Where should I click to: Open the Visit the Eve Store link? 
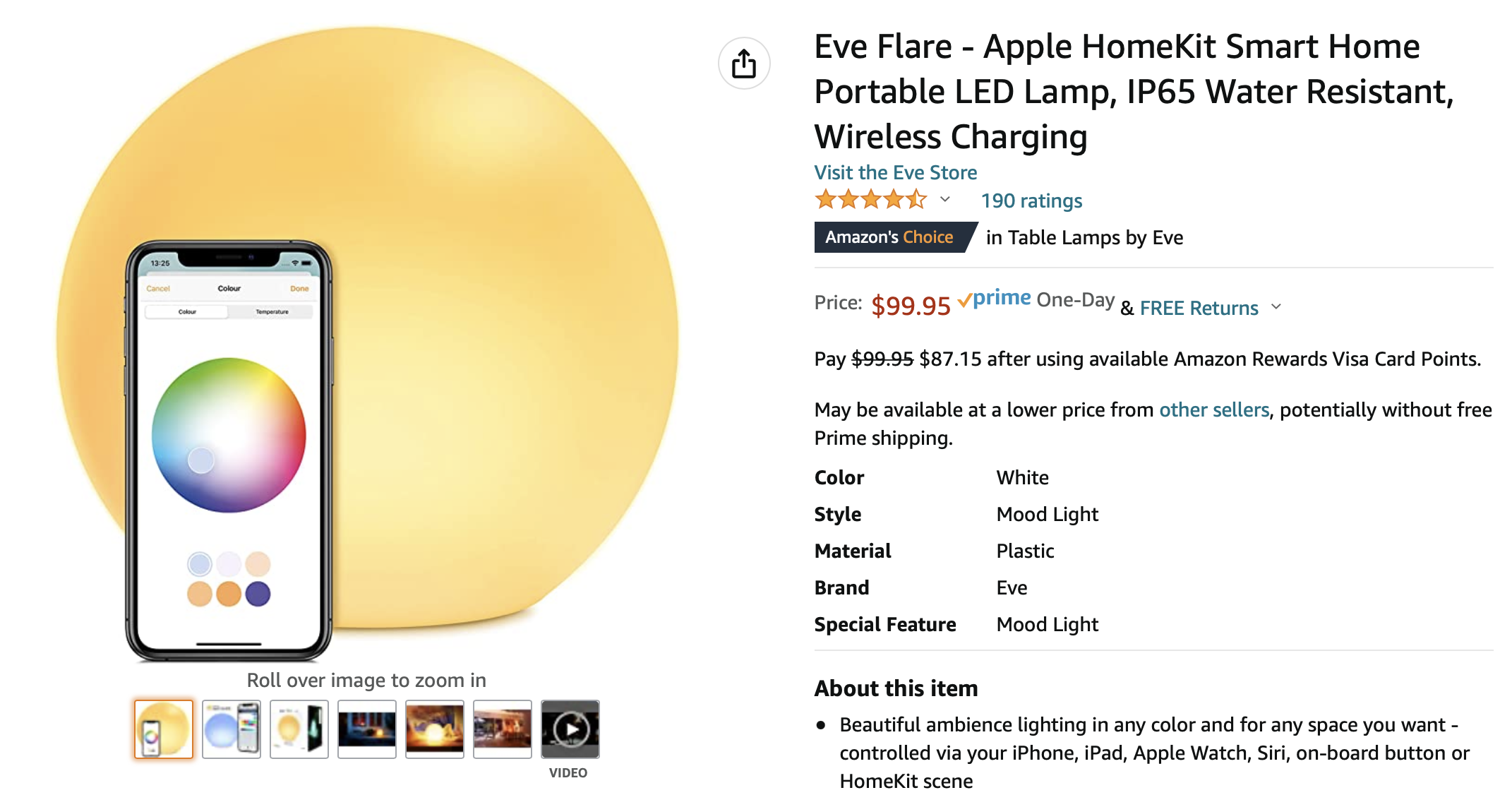click(x=895, y=172)
